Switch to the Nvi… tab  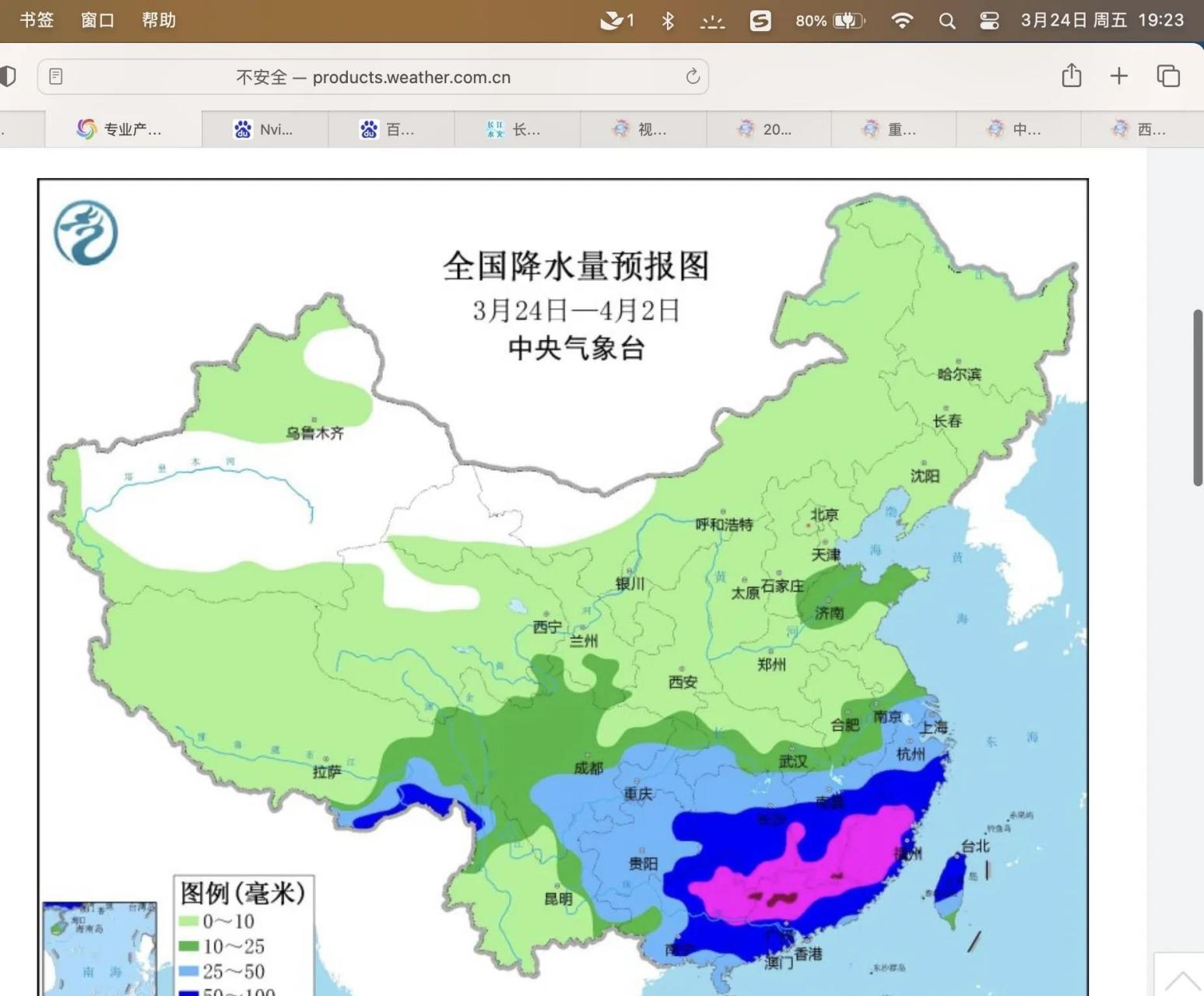(x=265, y=129)
